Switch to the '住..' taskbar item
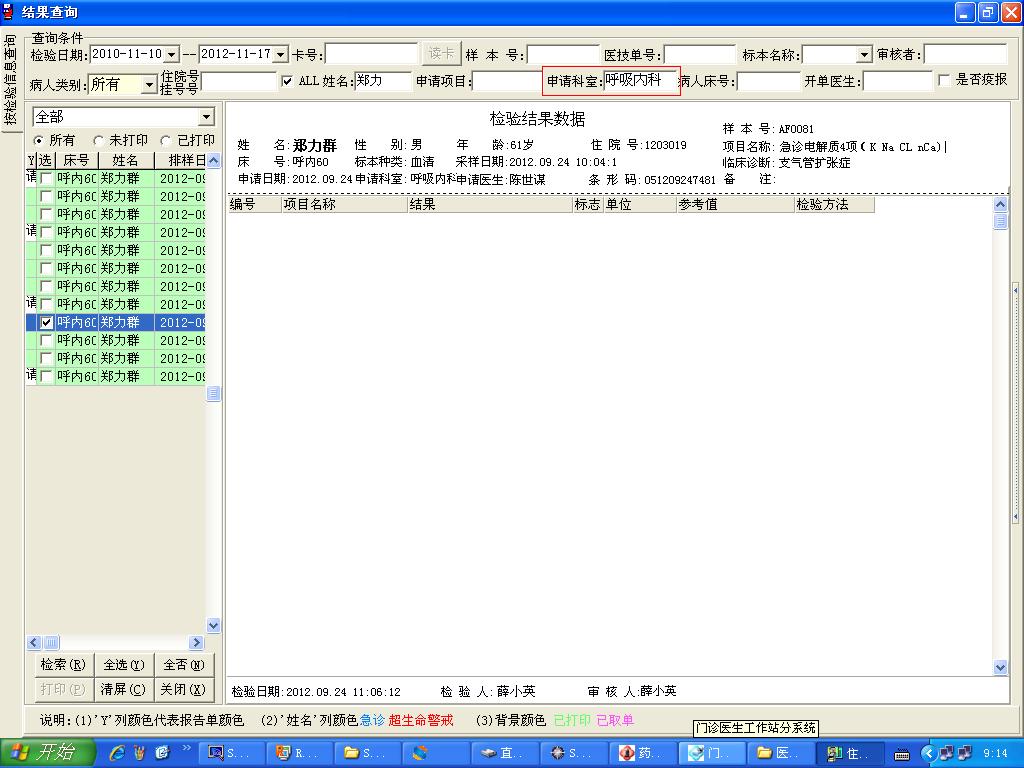Viewport: 1024px width, 768px height. pyautogui.click(x=850, y=753)
